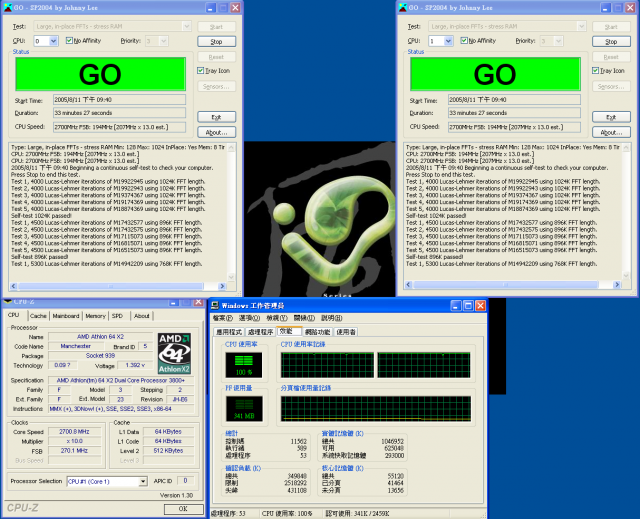Switch to Mainboard tab in CPU-Z
The image size is (640, 519).
coord(66,316)
